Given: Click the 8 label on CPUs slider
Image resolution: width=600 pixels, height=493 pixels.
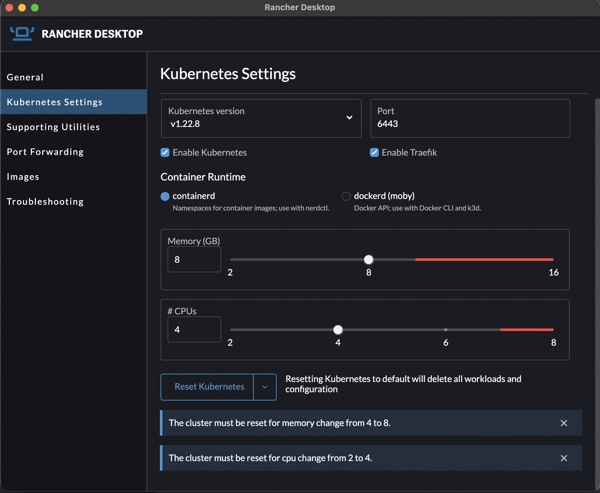Looking at the screenshot, I should point(554,343).
